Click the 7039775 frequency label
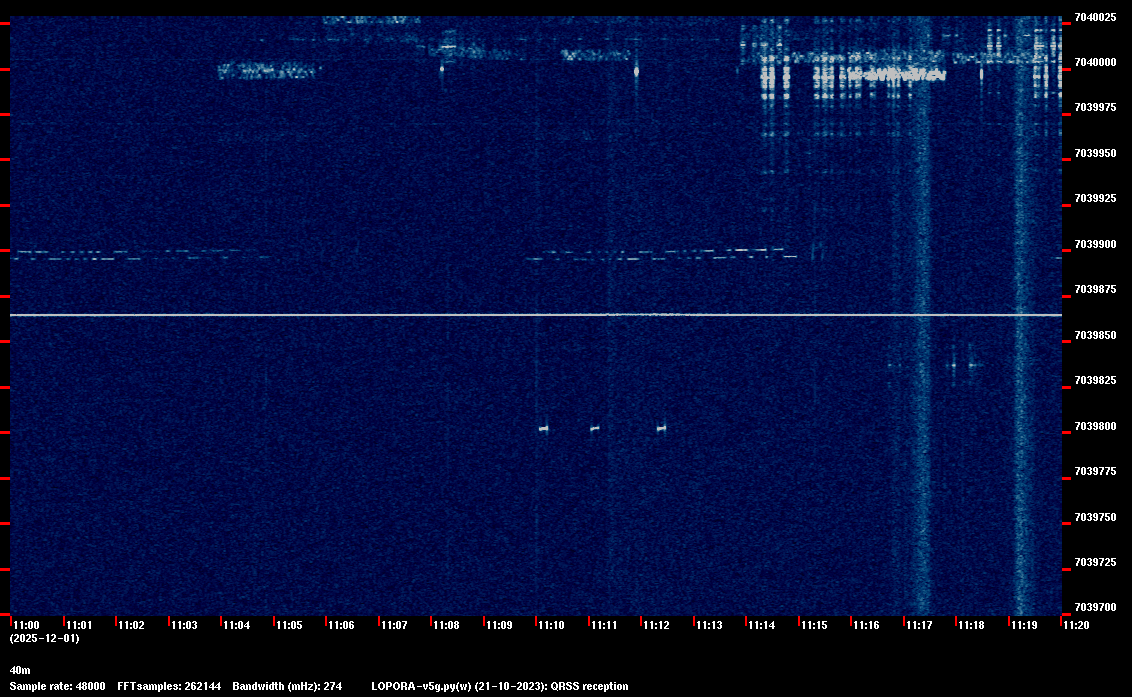This screenshot has width=1132, height=697. (x=1095, y=472)
